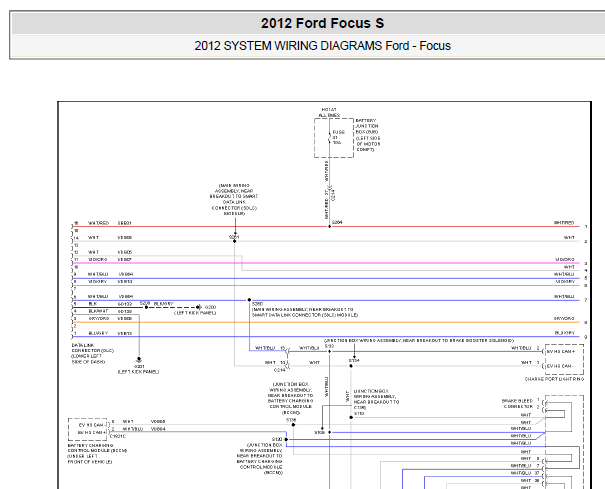Viewport: 605px width, 489px height.
Task: Select "EV HS CAN +" in charge port box
Action: (561, 352)
